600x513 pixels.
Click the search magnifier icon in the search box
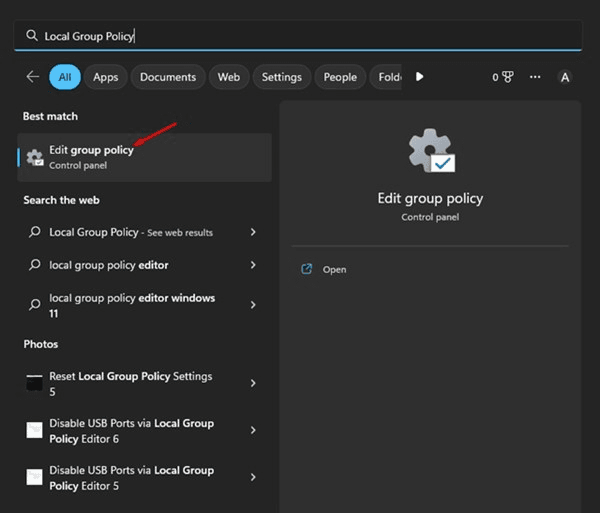[32, 36]
